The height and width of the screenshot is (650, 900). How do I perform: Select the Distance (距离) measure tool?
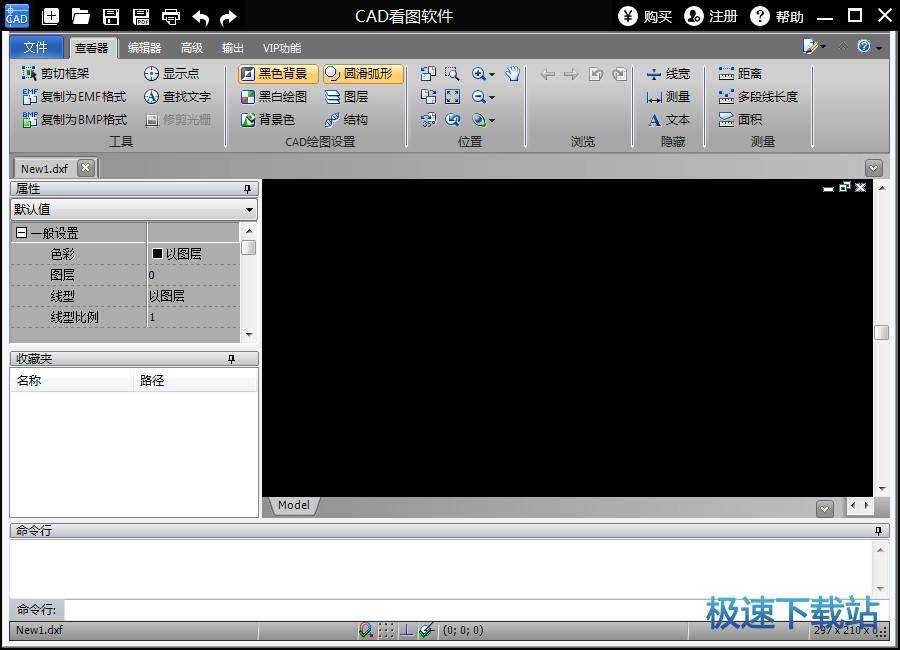(740, 74)
